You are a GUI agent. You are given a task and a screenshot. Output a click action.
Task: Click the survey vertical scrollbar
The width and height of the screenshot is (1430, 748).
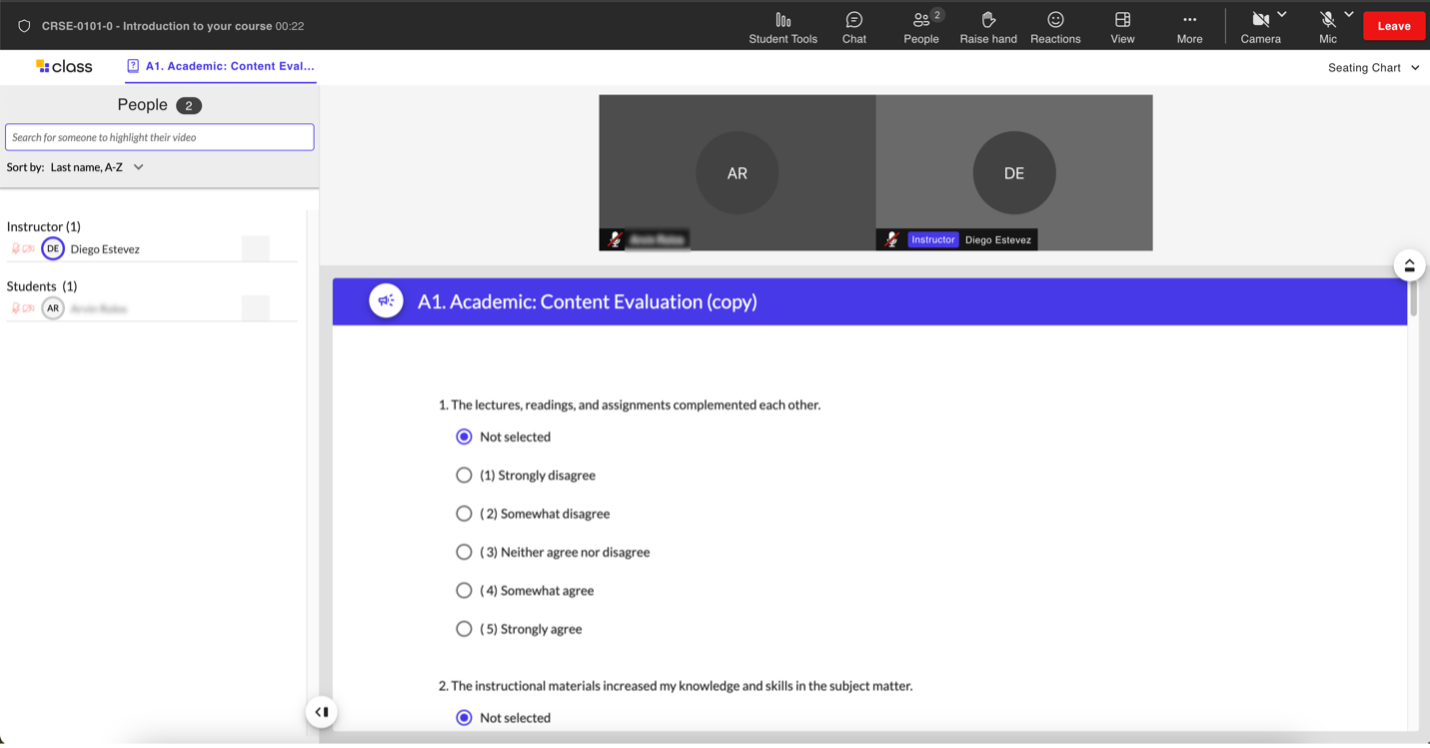click(1413, 300)
